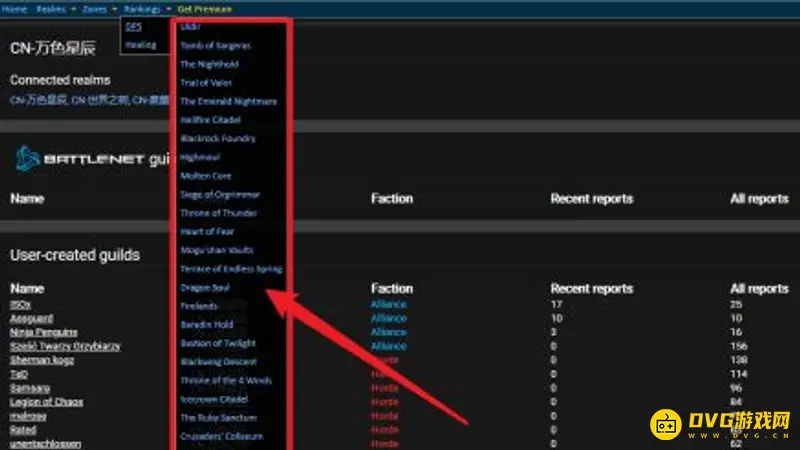Choose Icecrown Citadel zone

(x=214, y=399)
